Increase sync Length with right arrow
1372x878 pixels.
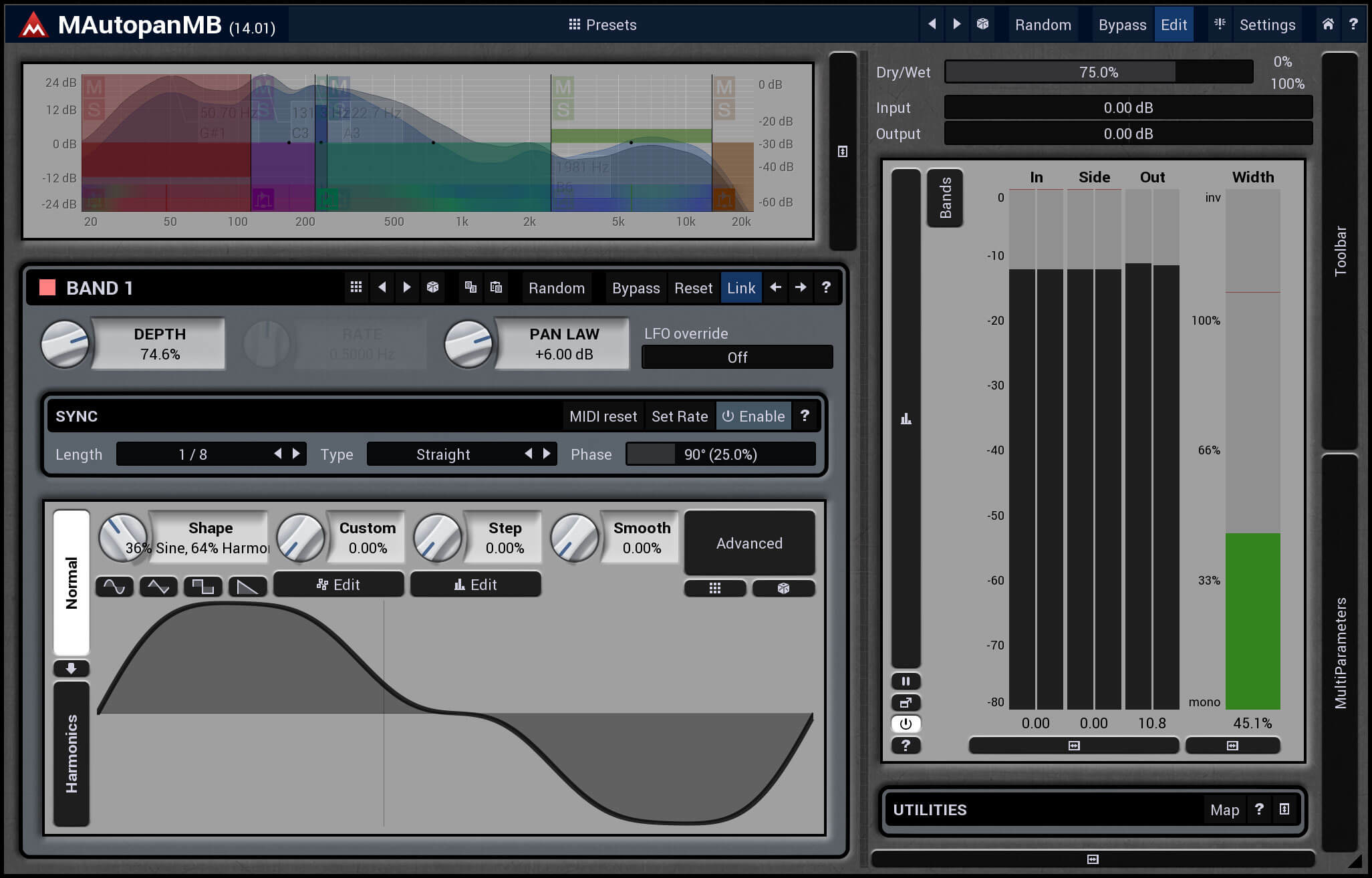tap(296, 454)
